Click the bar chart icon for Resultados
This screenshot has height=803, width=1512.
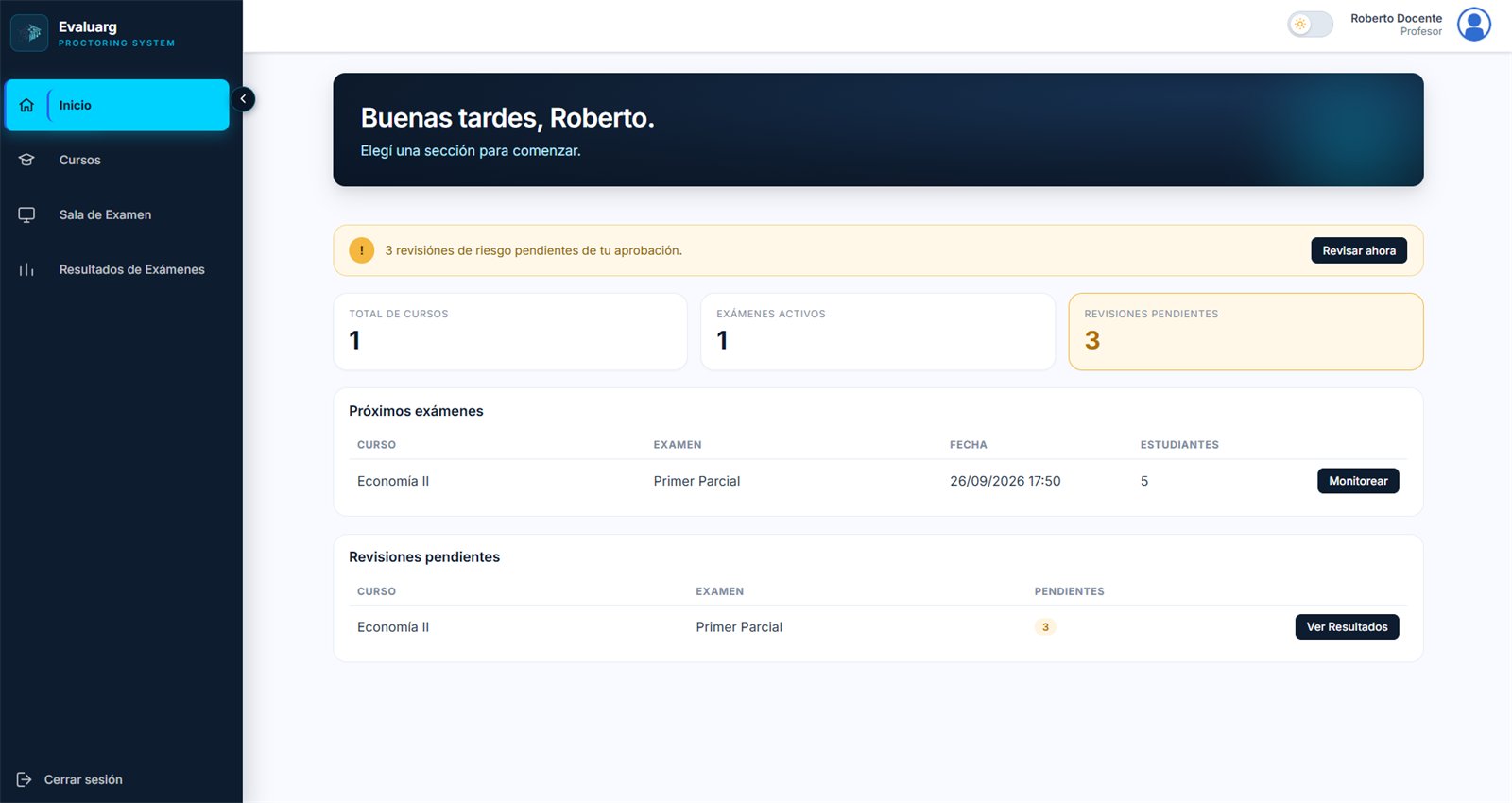[x=26, y=269]
